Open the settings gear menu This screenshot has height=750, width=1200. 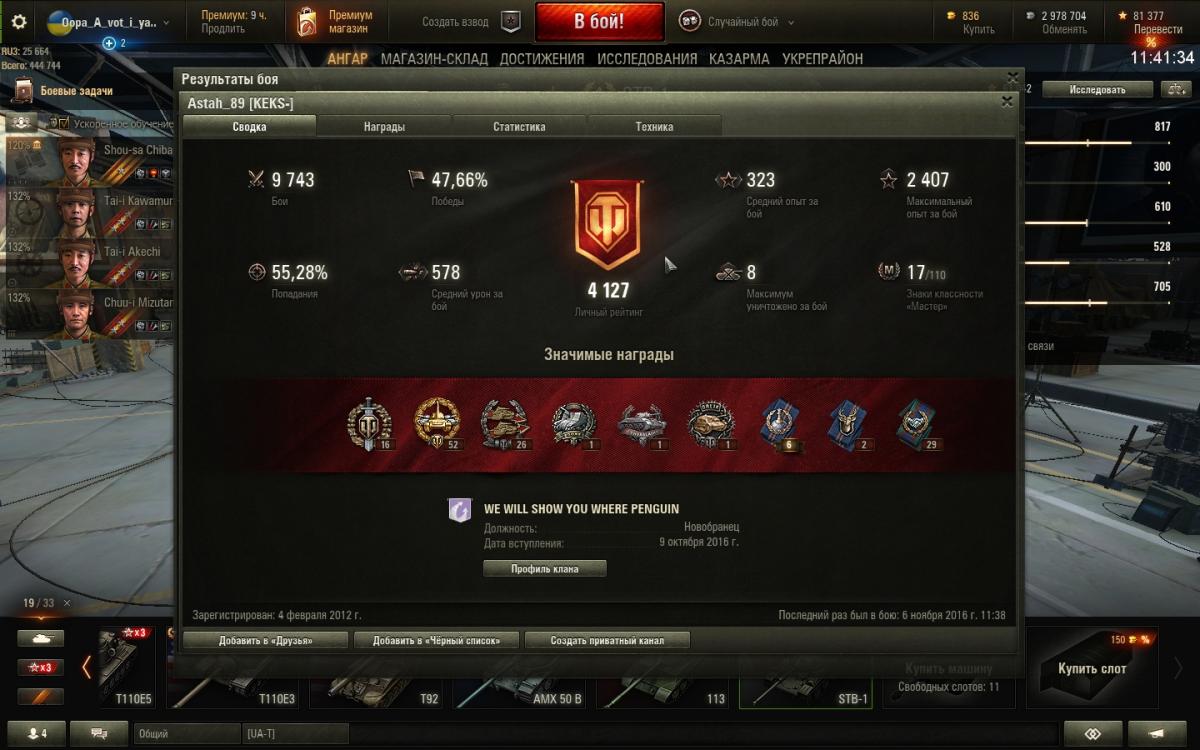pos(18,21)
